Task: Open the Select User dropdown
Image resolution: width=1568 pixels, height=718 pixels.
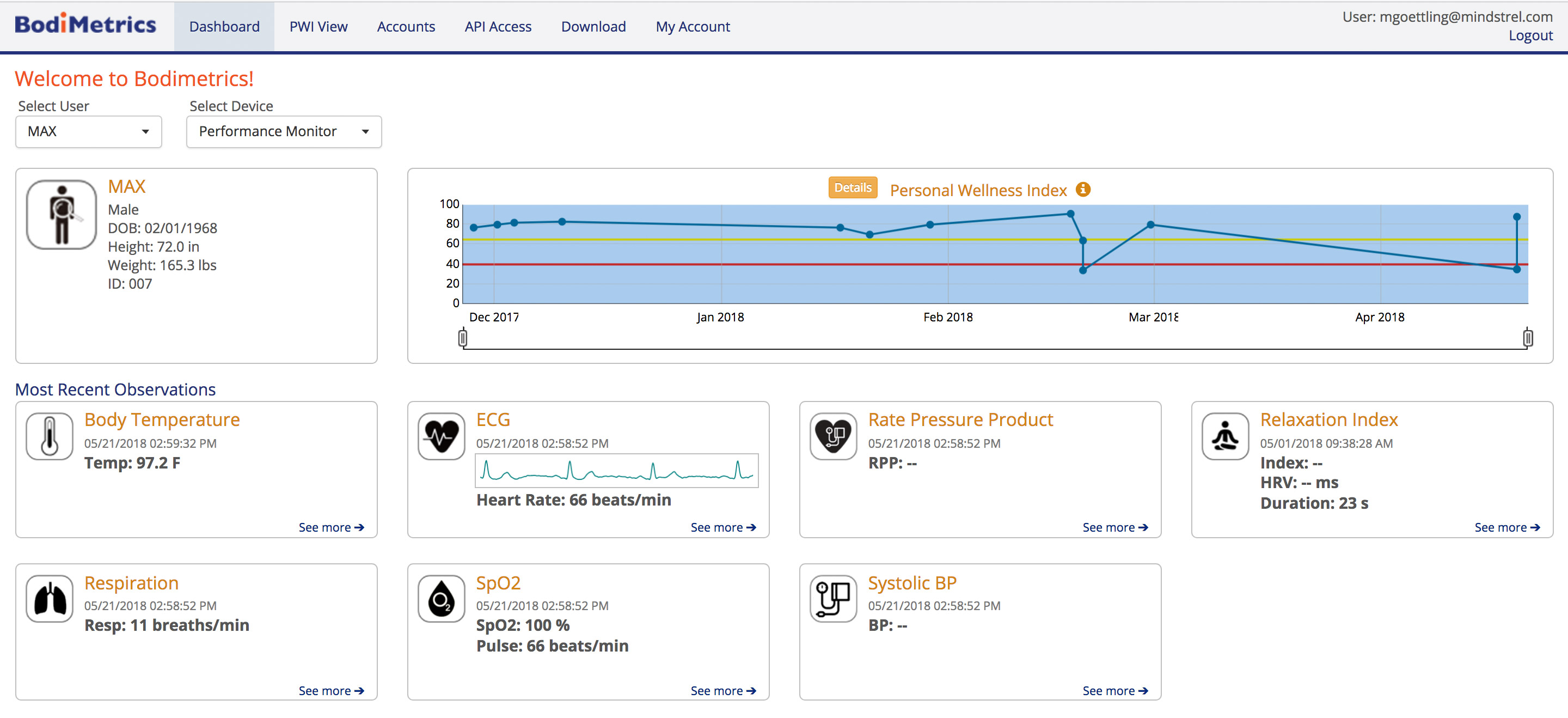Action: pos(88,131)
